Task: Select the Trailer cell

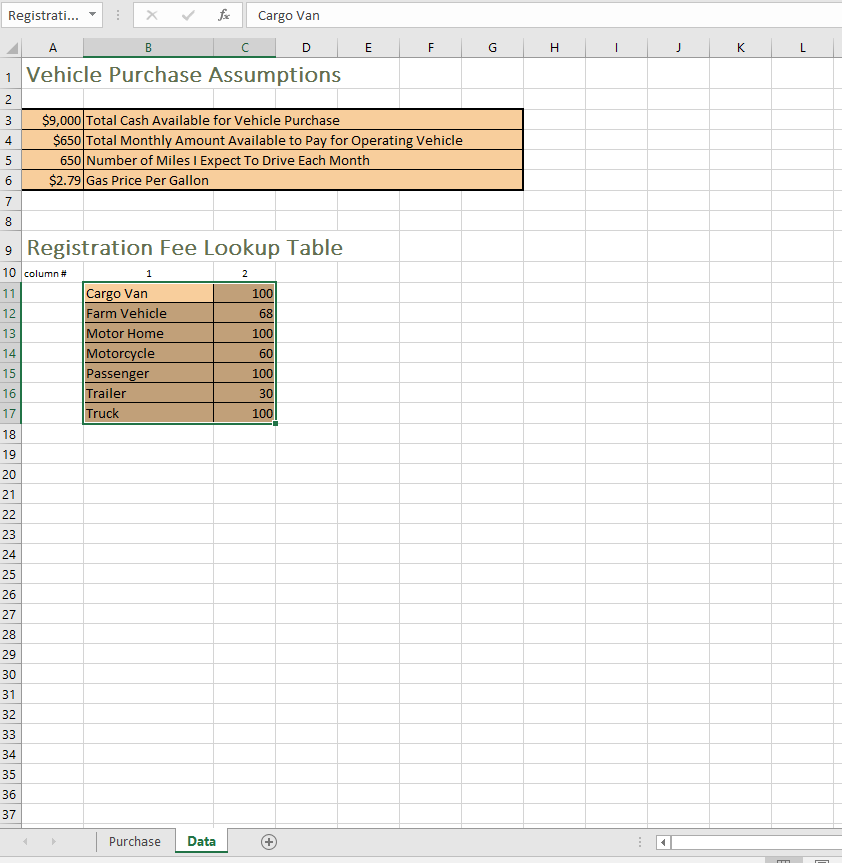Action: click(149, 393)
